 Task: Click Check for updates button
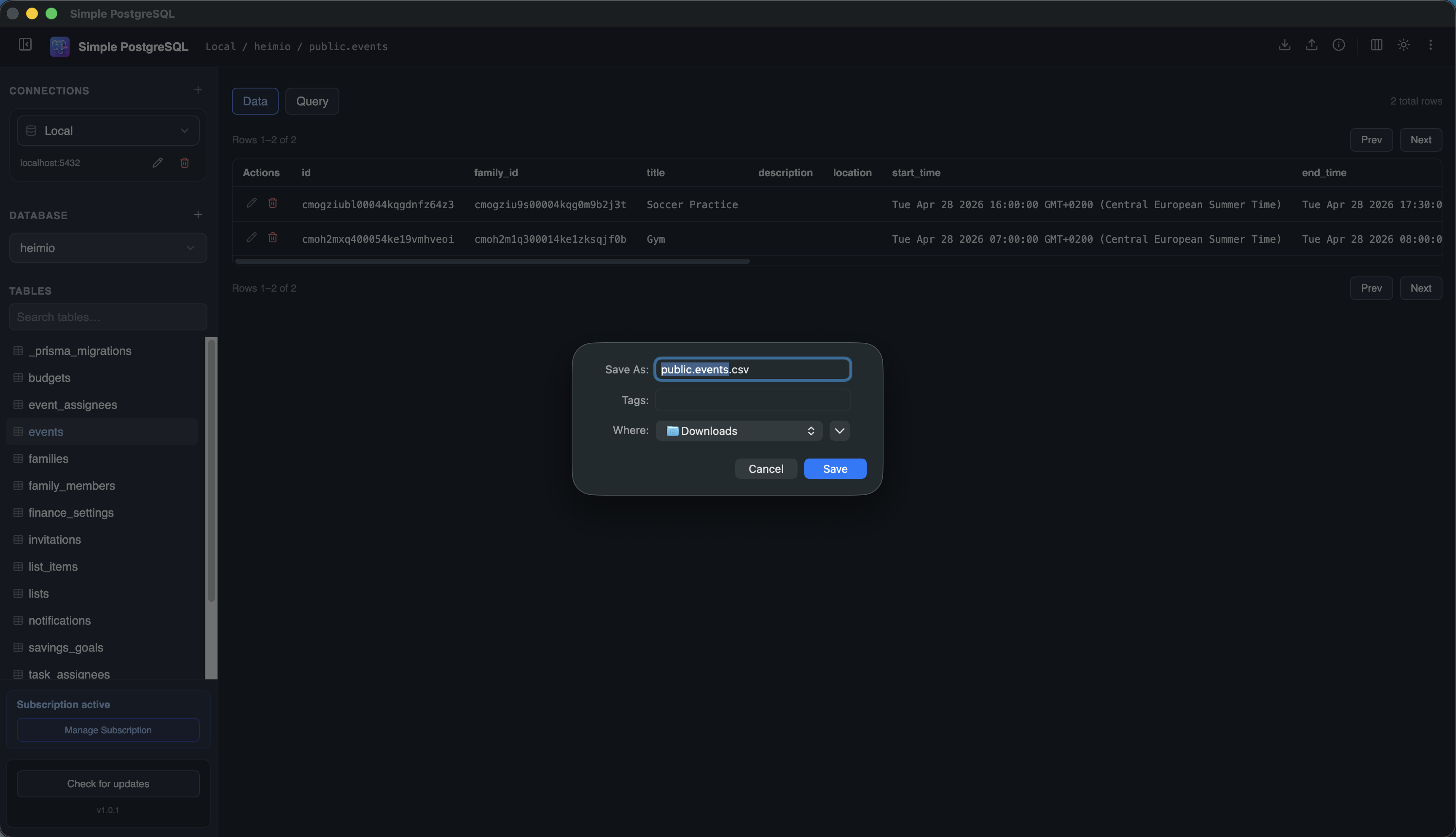point(108,783)
